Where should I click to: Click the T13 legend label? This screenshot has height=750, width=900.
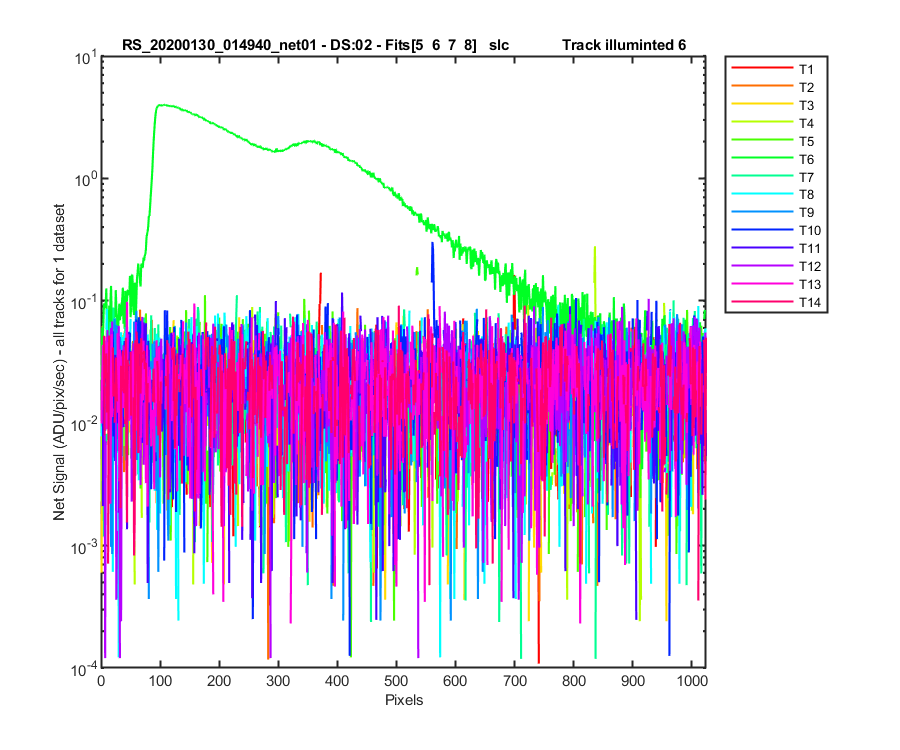[809, 284]
